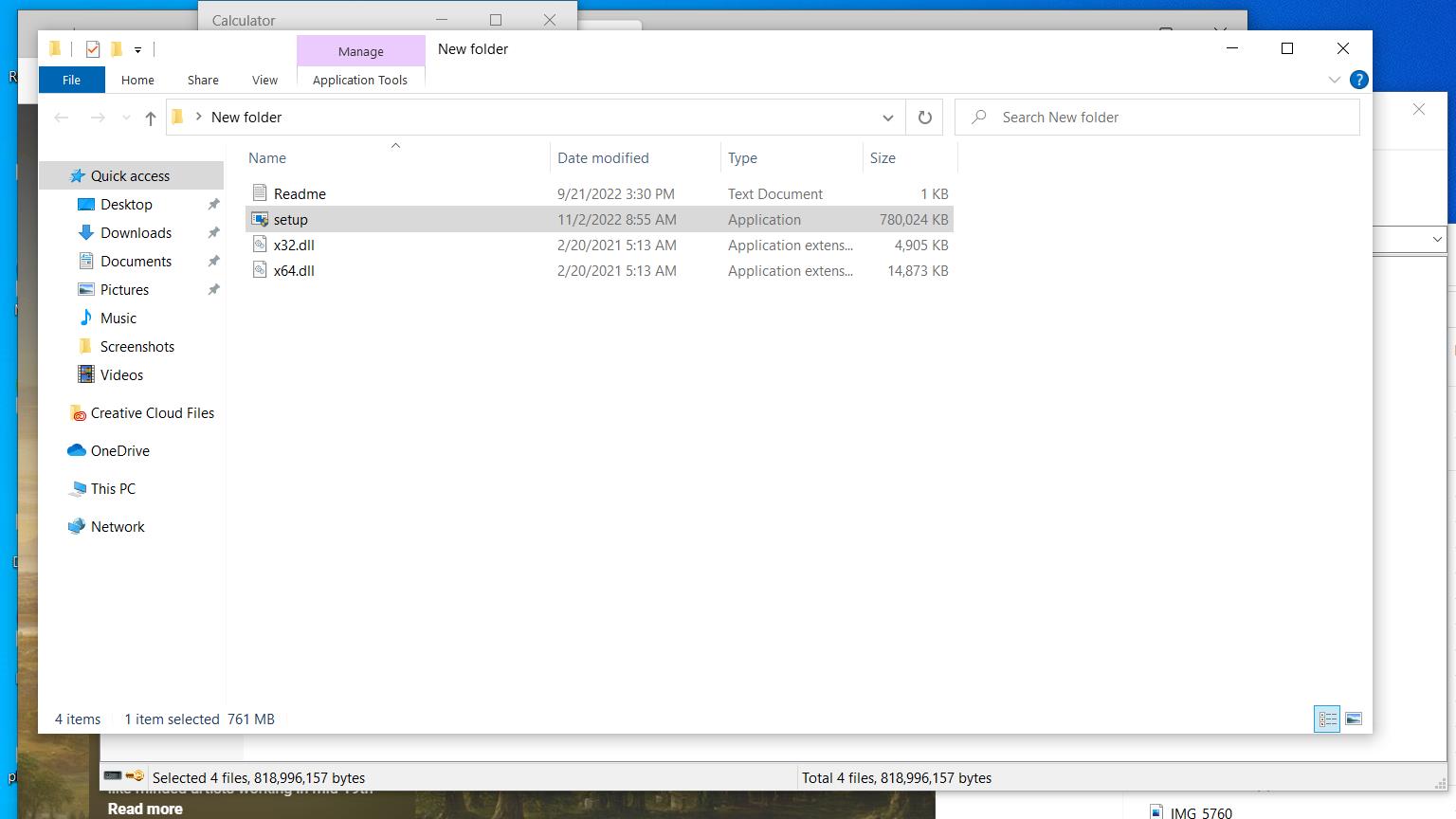1456x819 pixels.
Task: Select the x64.dll file
Action: [294, 271]
